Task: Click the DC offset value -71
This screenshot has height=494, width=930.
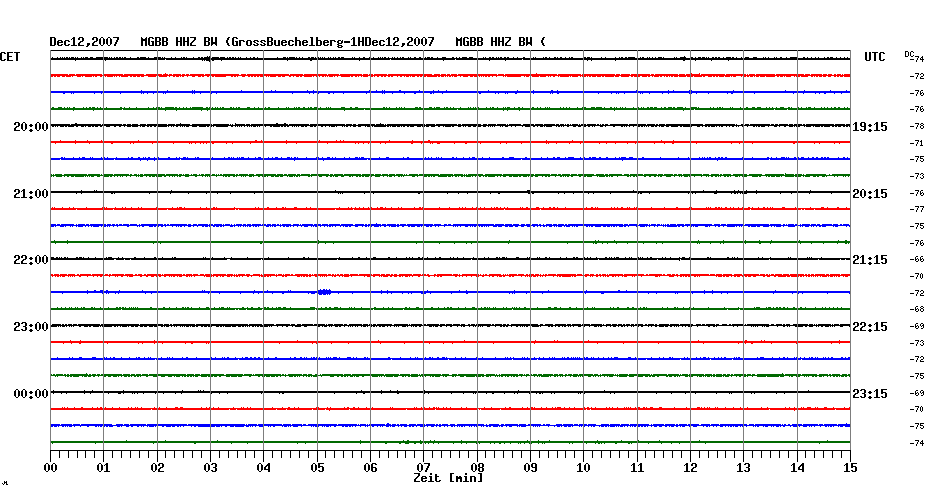Action: tap(917, 143)
